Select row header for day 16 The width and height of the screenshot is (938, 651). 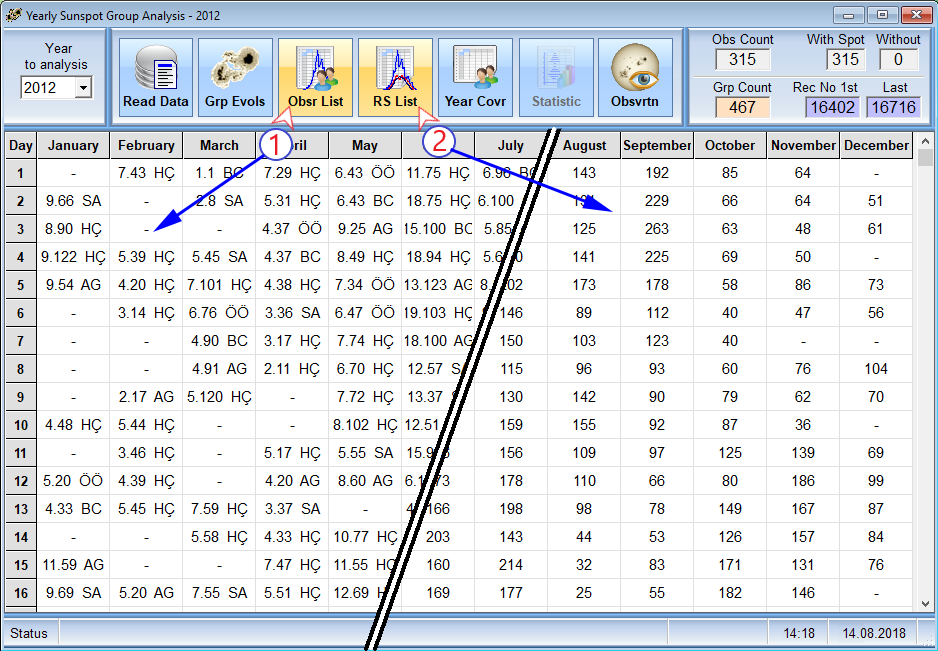point(21,593)
